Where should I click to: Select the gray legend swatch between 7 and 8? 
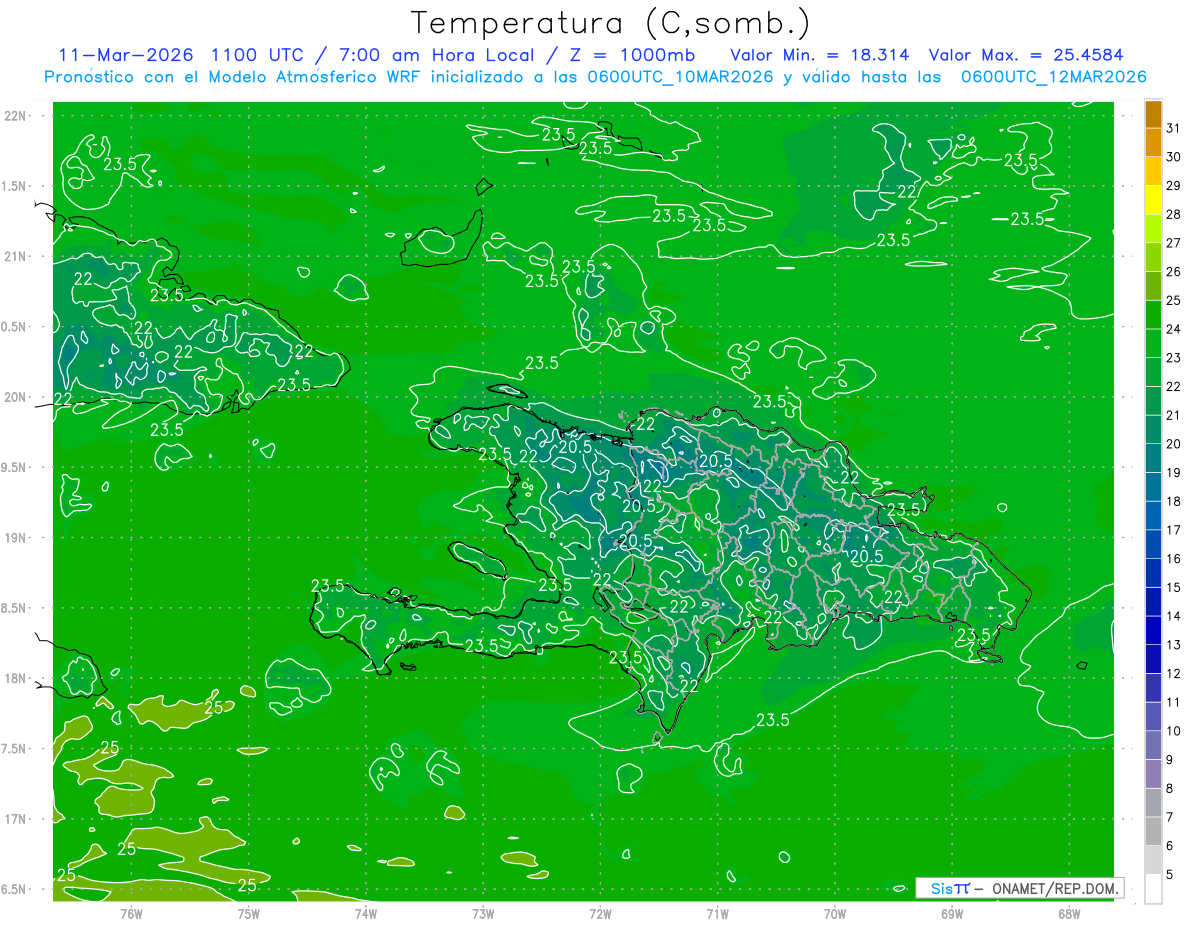(x=1153, y=803)
